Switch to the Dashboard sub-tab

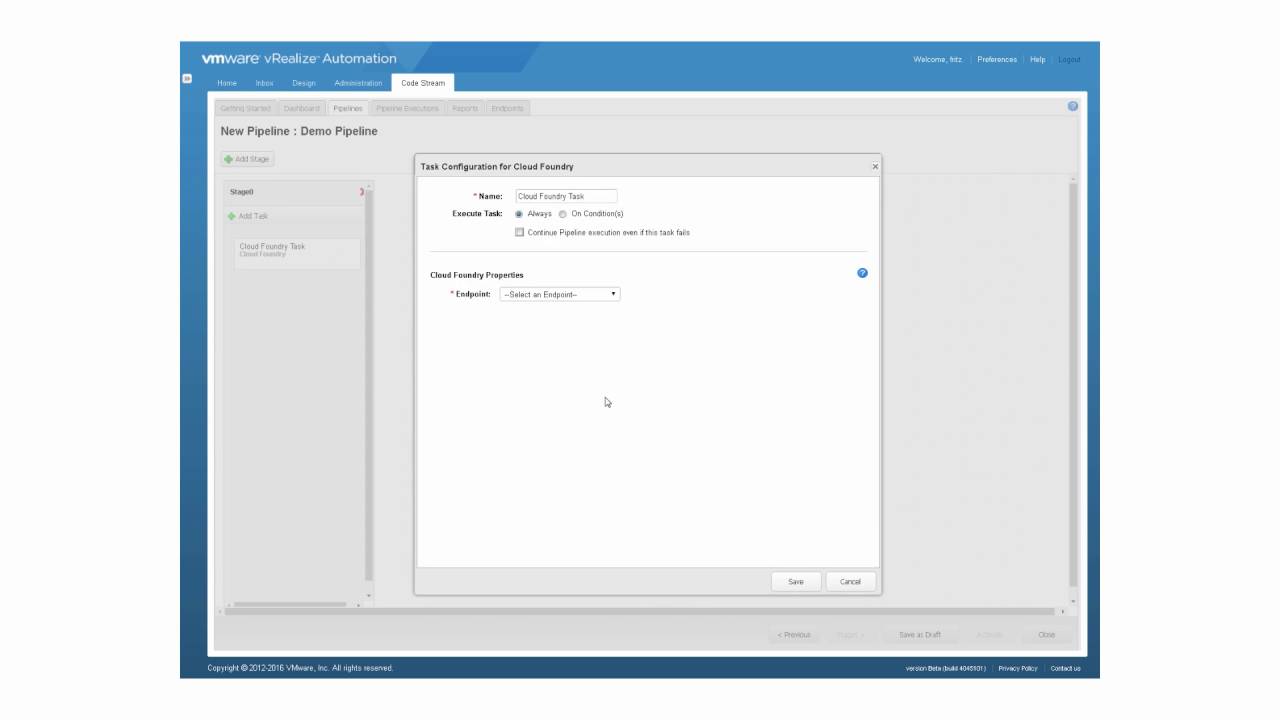click(x=302, y=108)
